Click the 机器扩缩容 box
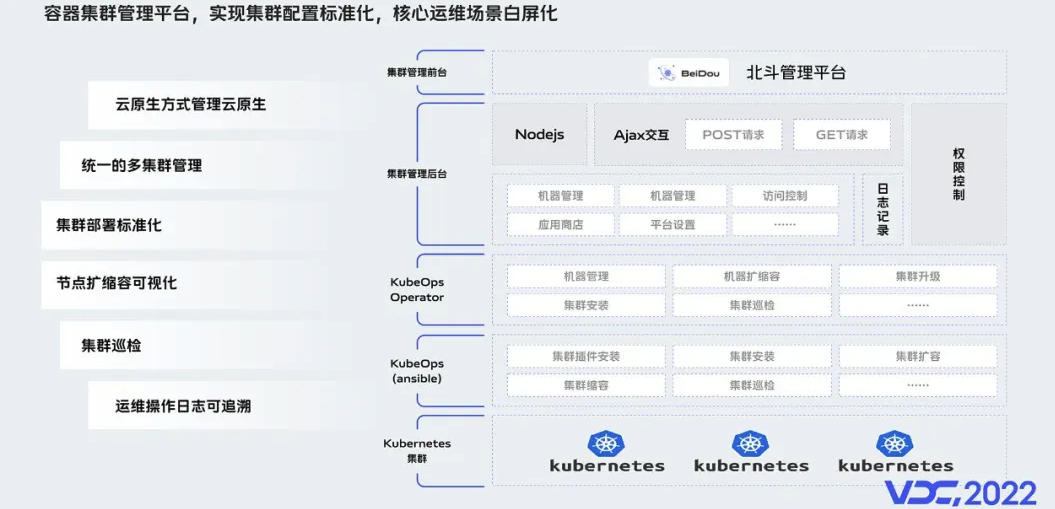 coord(752,276)
